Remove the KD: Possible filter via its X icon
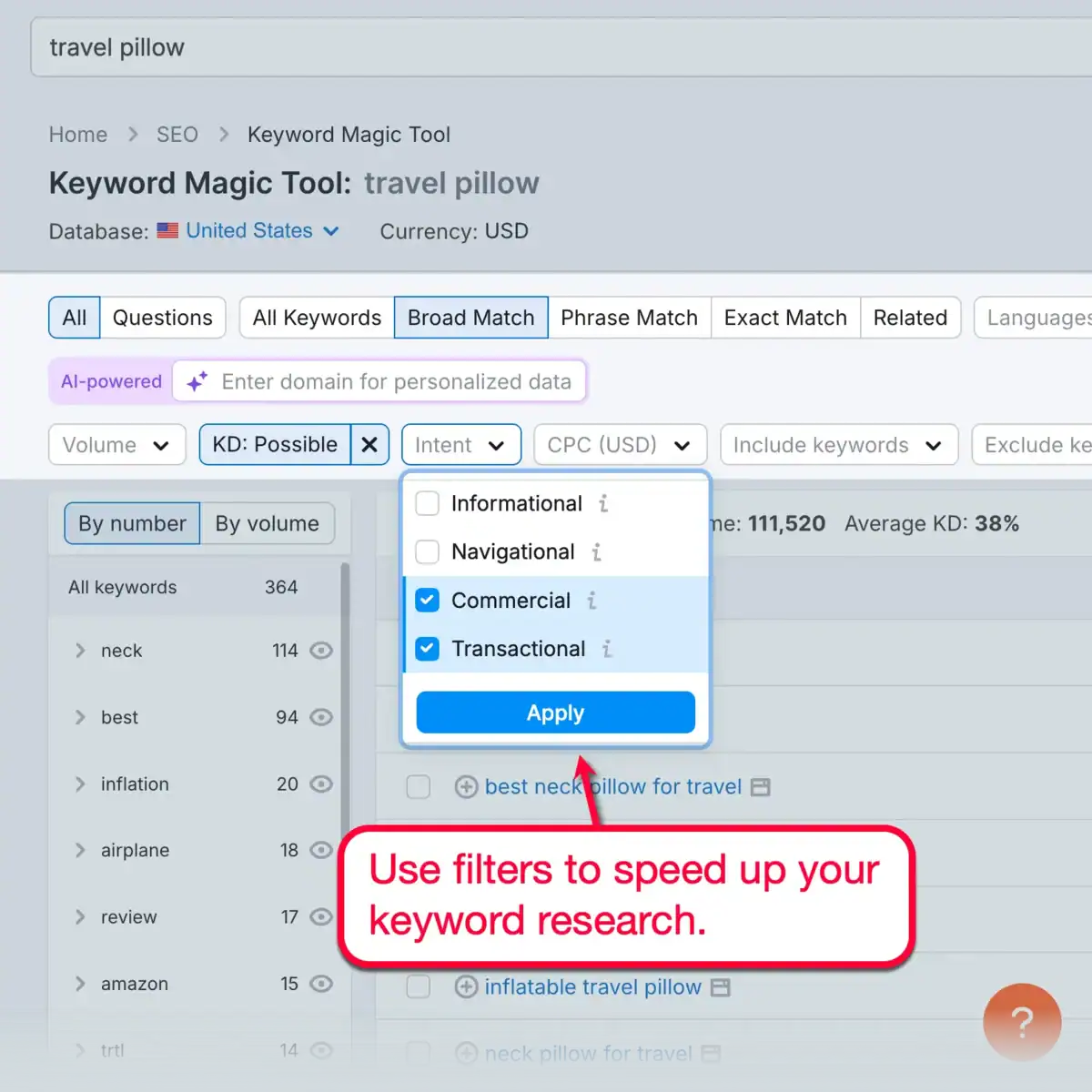The width and height of the screenshot is (1092, 1092). click(x=369, y=444)
